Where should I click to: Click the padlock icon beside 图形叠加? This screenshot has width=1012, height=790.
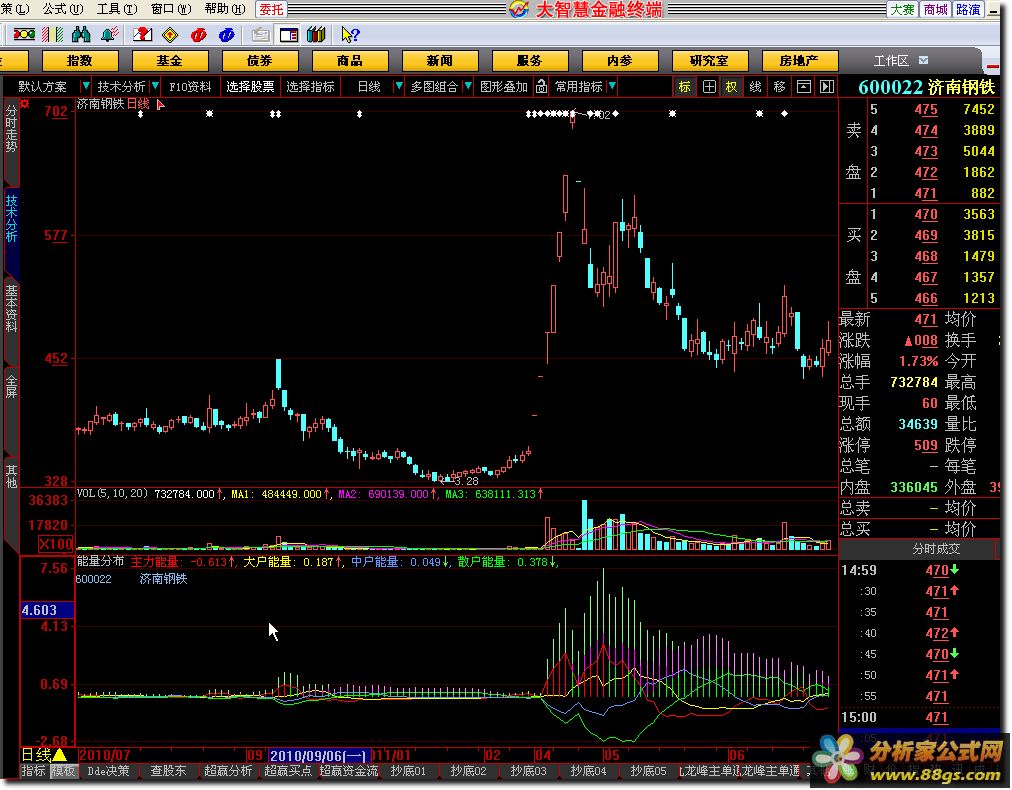pyautogui.click(x=541, y=86)
